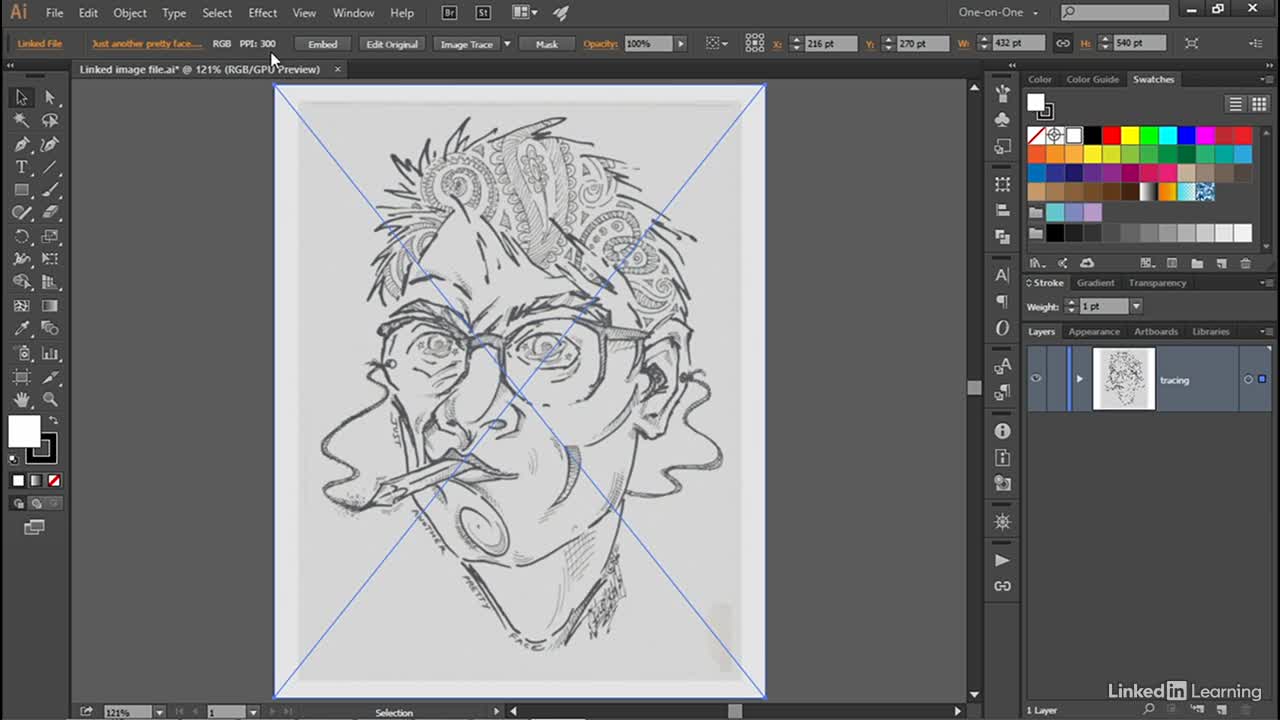Create new color group folder icon
The width and height of the screenshot is (1280, 720).
[x=1197, y=263]
